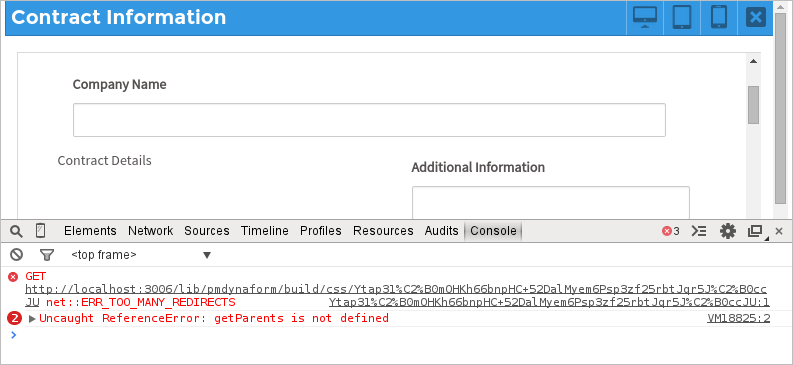Close the Contract Information preview
793x365 pixels.
pos(756,17)
